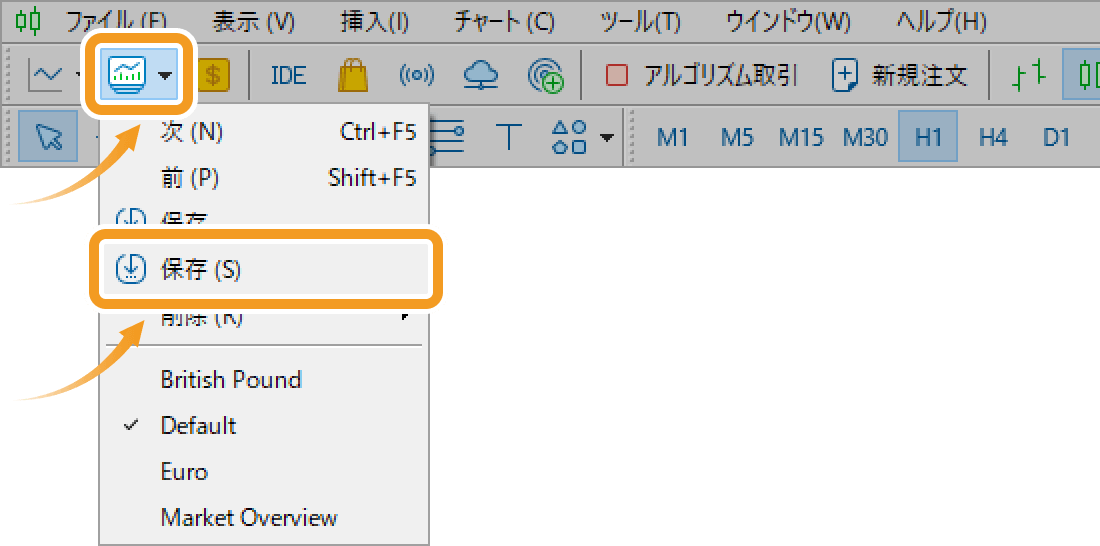
Task: Click the signals broadcast icon
Action: [x=416, y=75]
